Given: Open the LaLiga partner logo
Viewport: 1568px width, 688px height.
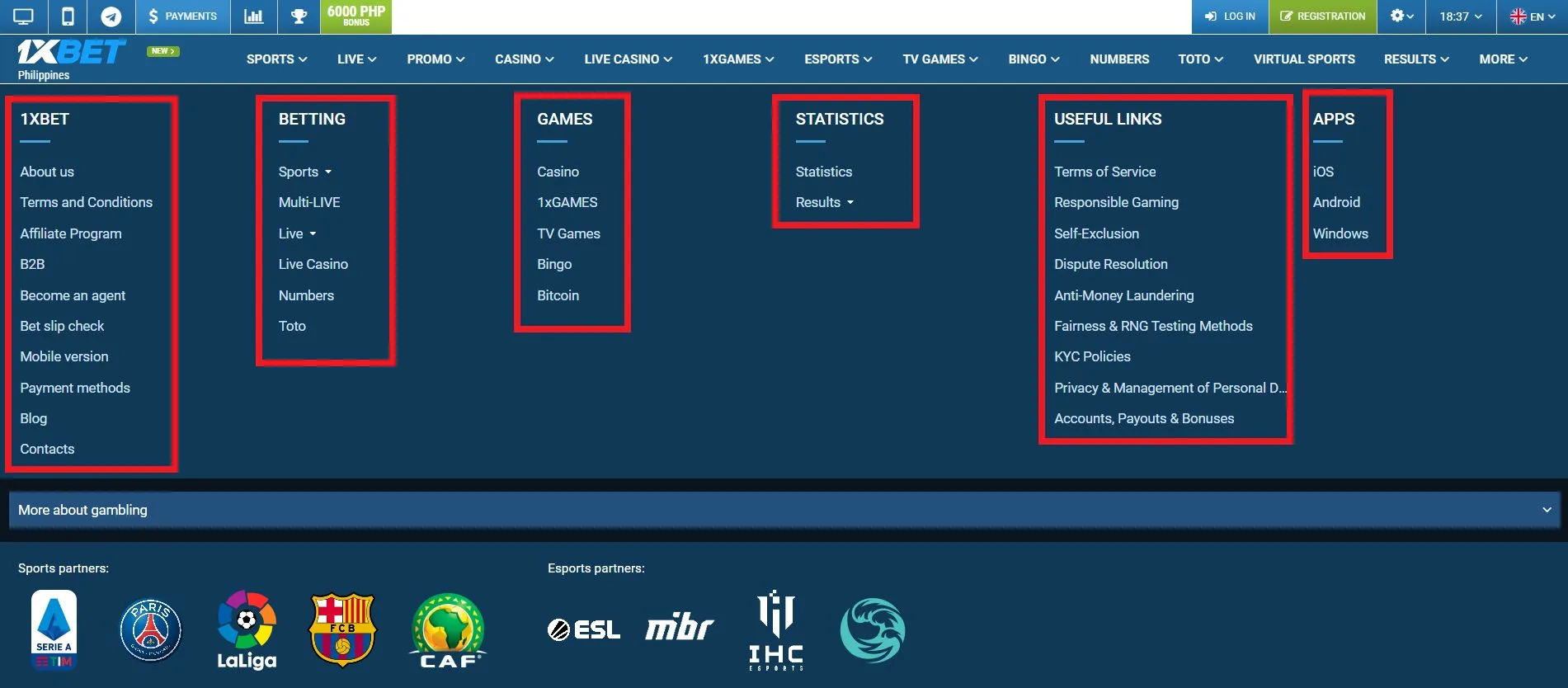Looking at the screenshot, I should tap(247, 630).
